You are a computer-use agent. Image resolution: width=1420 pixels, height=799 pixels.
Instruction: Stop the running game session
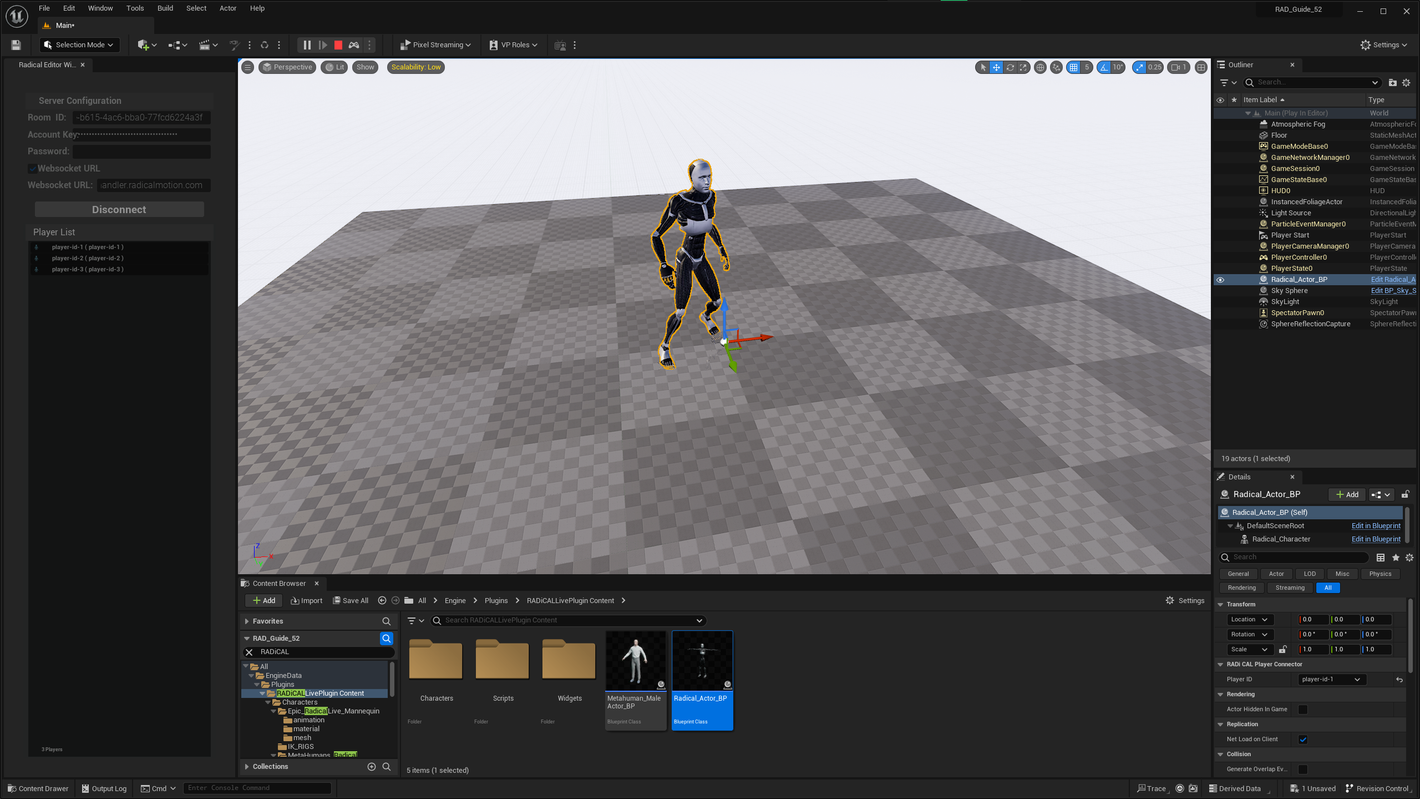tap(338, 44)
